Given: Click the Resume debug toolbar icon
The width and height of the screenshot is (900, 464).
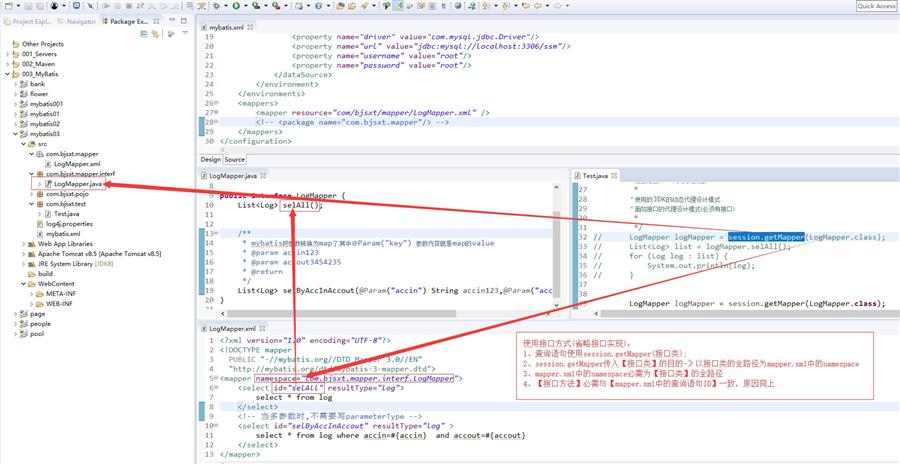Looking at the screenshot, I should coord(106,6).
